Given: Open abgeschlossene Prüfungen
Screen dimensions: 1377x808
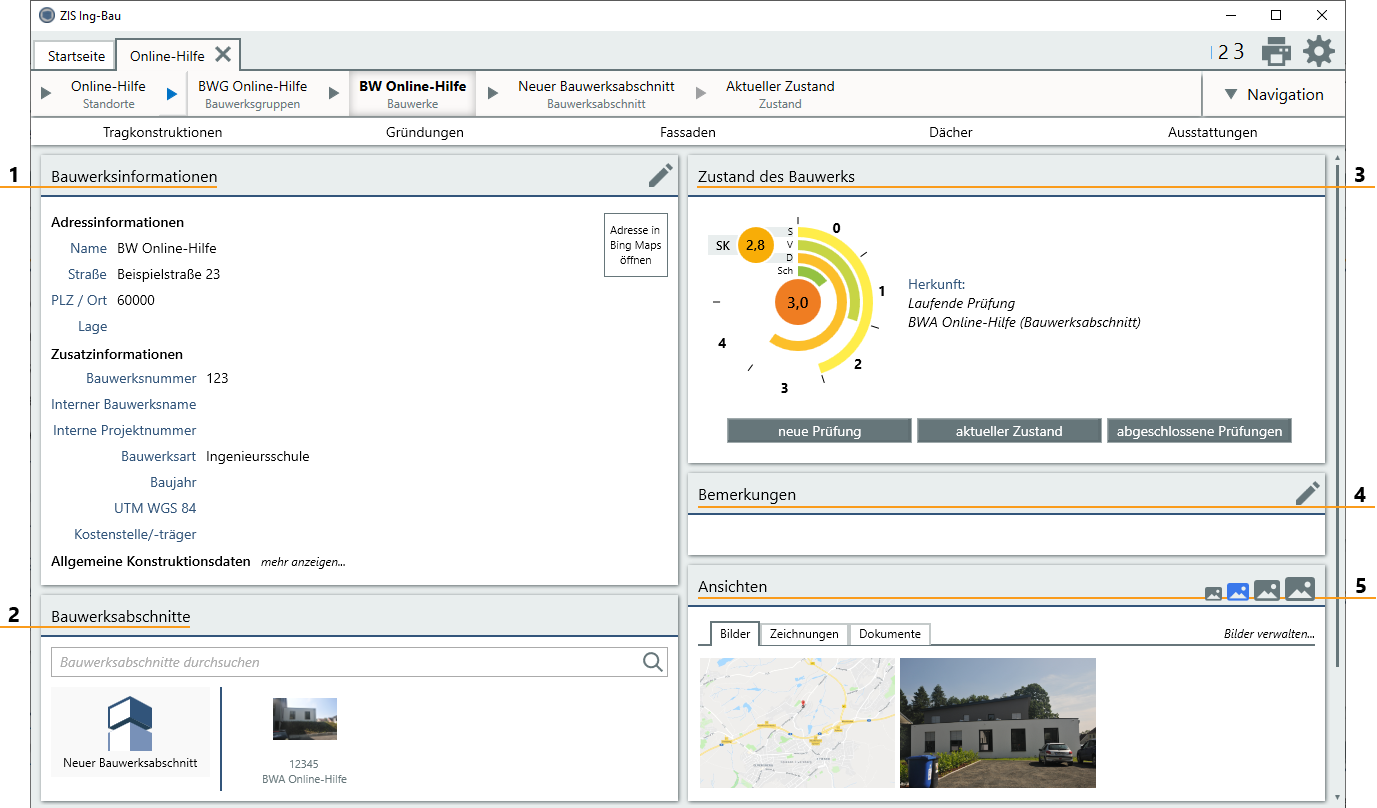Looking at the screenshot, I should (x=1200, y=431).
